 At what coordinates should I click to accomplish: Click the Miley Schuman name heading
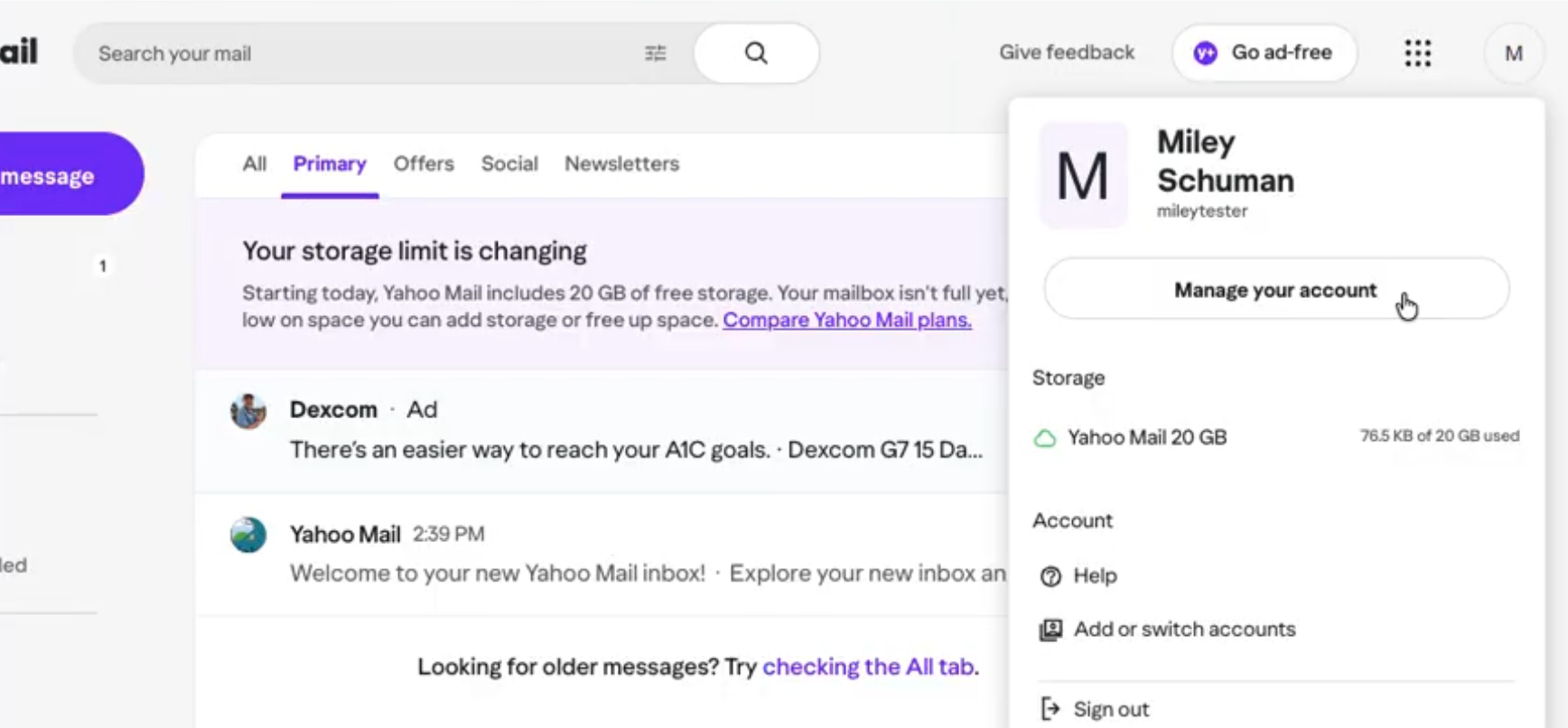pyautogui.click(x=1226, y=161)
